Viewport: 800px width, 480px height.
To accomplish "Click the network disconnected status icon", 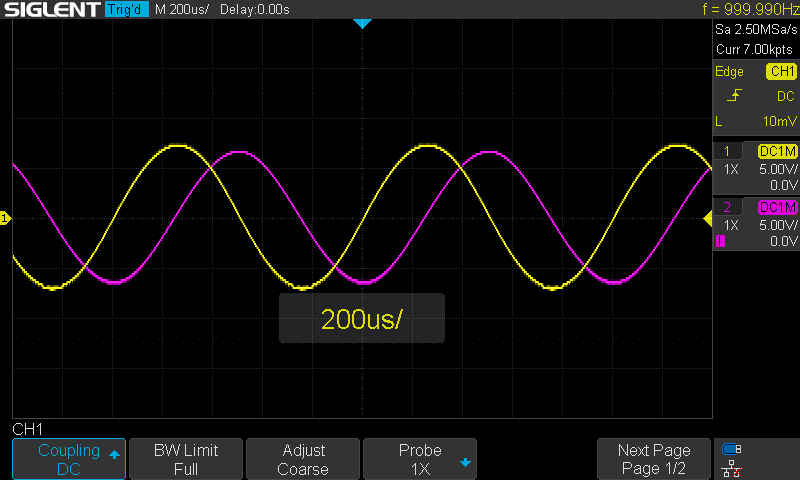I will (x=732, y=469).
